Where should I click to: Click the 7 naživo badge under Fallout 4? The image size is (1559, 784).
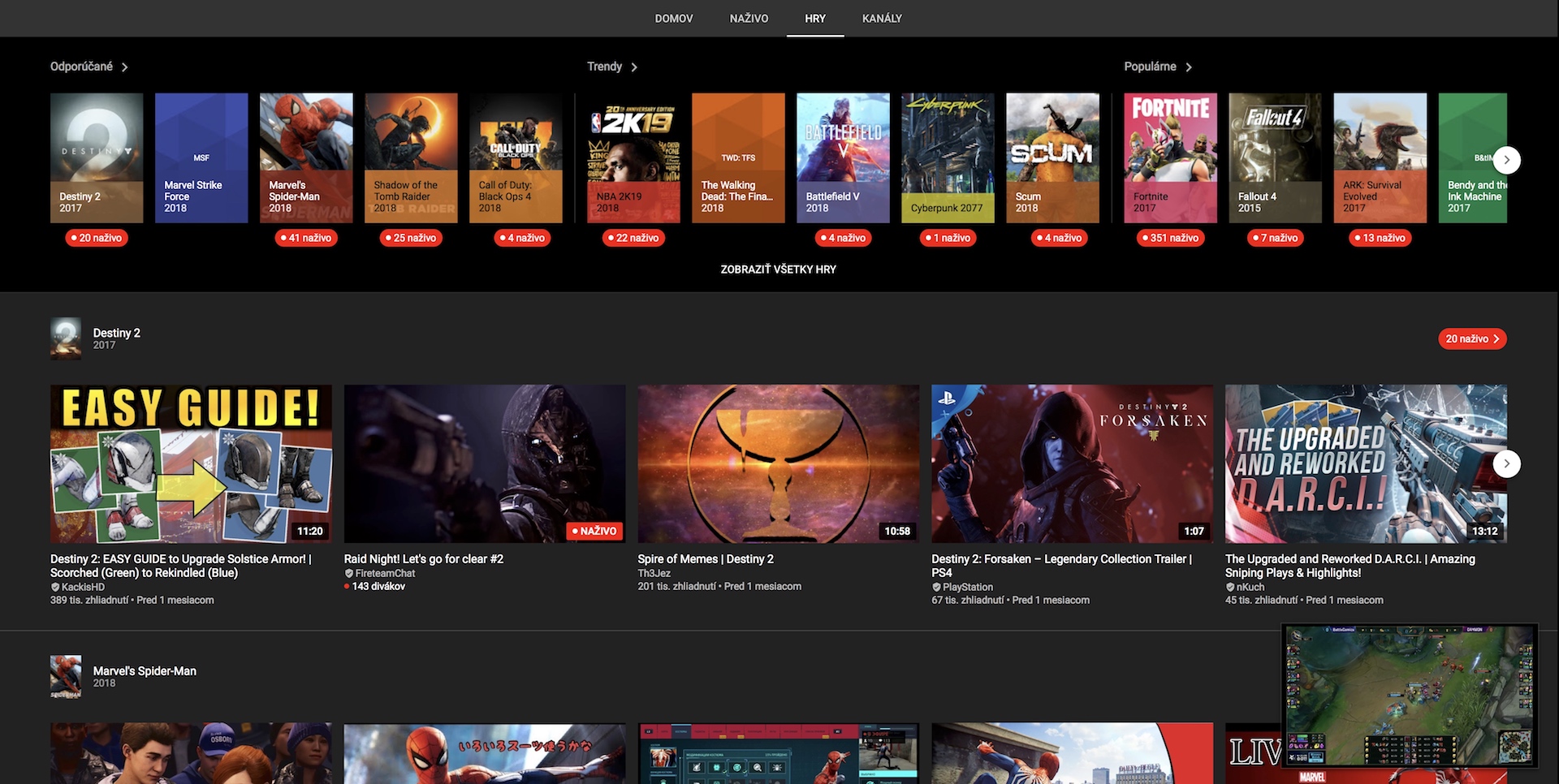coord(1275,238)
